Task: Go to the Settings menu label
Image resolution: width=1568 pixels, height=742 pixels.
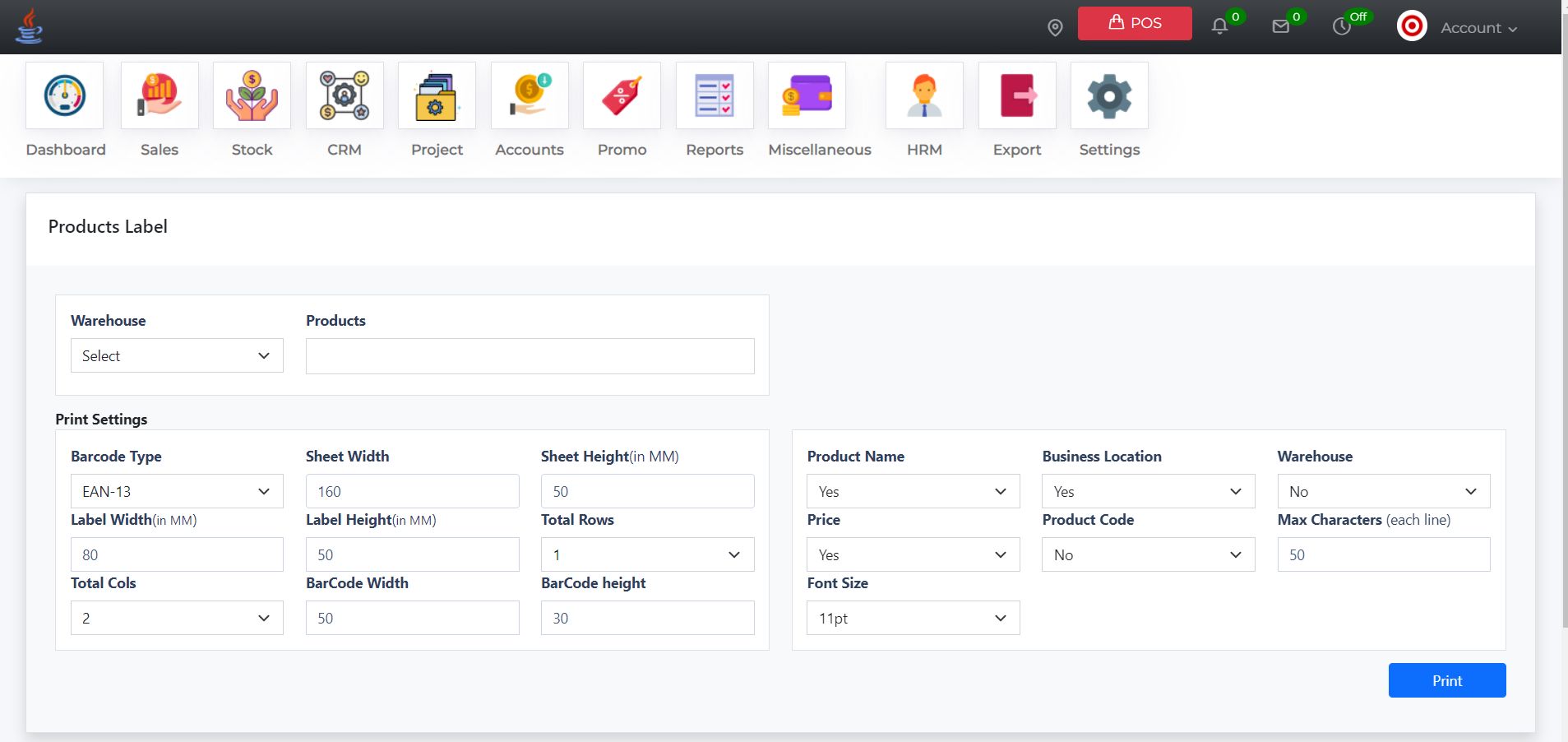Action: [x=1109, y=150]
